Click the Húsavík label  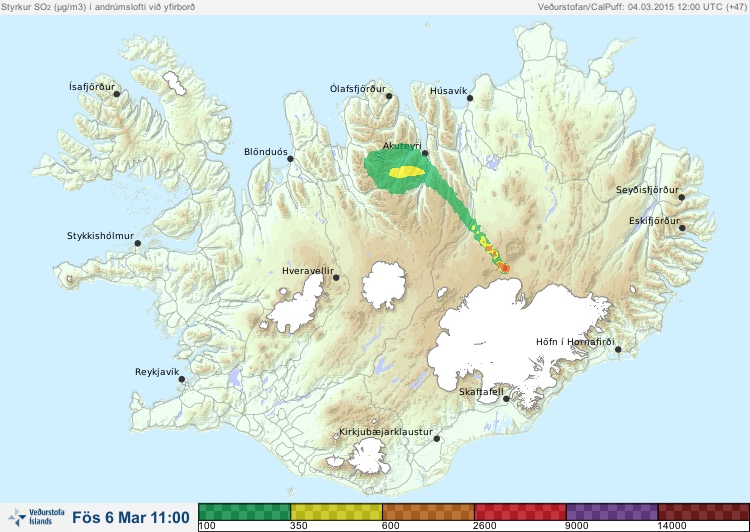pyautogui.click(x=448, y=91)
